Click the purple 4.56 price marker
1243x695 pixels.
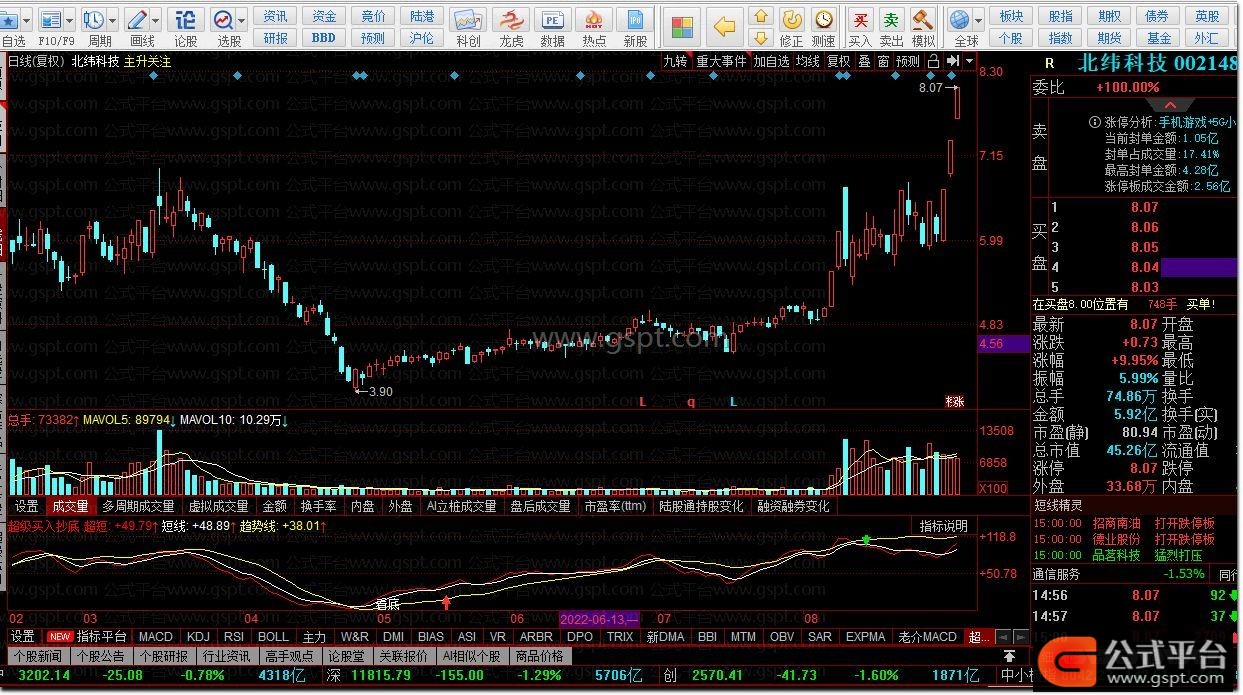tap(1004, 344)
